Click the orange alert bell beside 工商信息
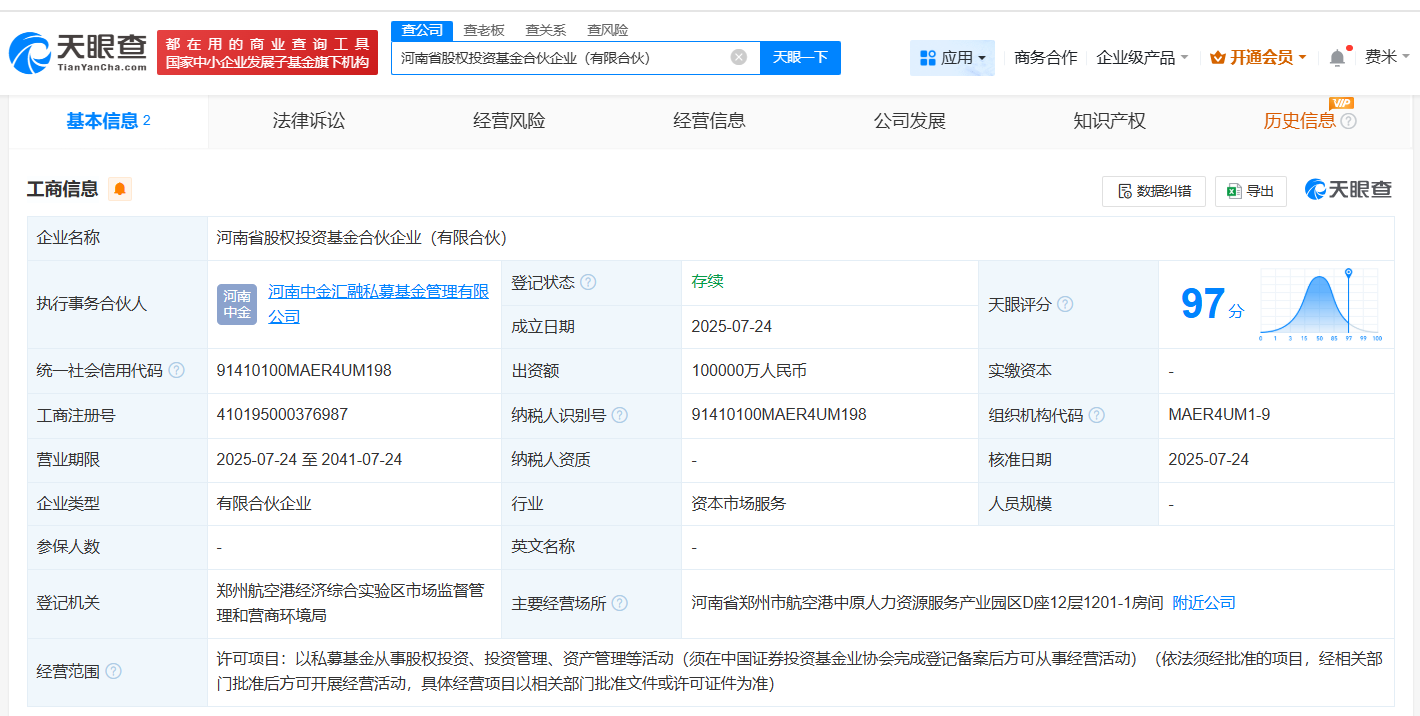 tap(120, 189)
